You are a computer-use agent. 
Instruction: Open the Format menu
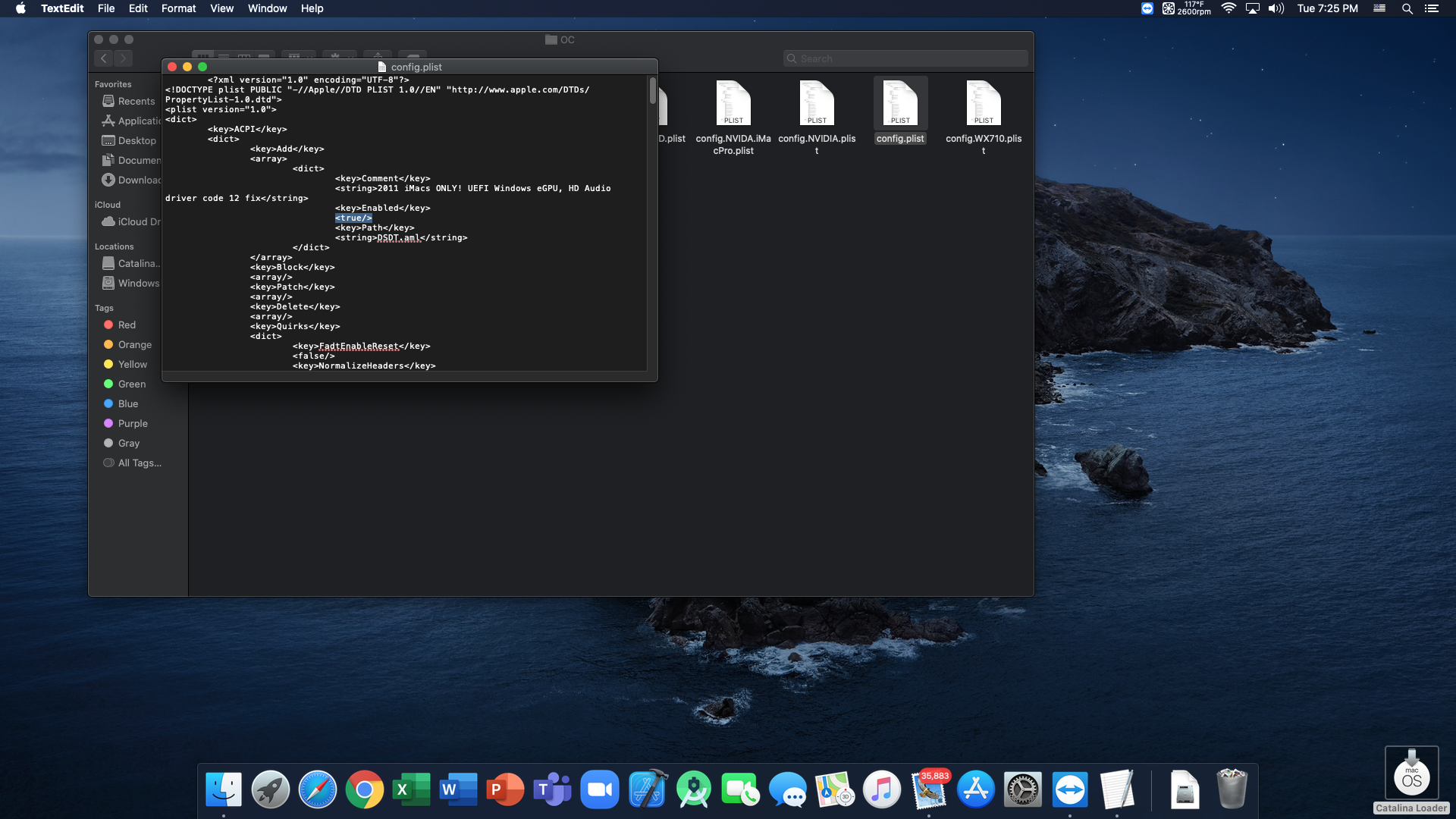[x=178, y=8]
